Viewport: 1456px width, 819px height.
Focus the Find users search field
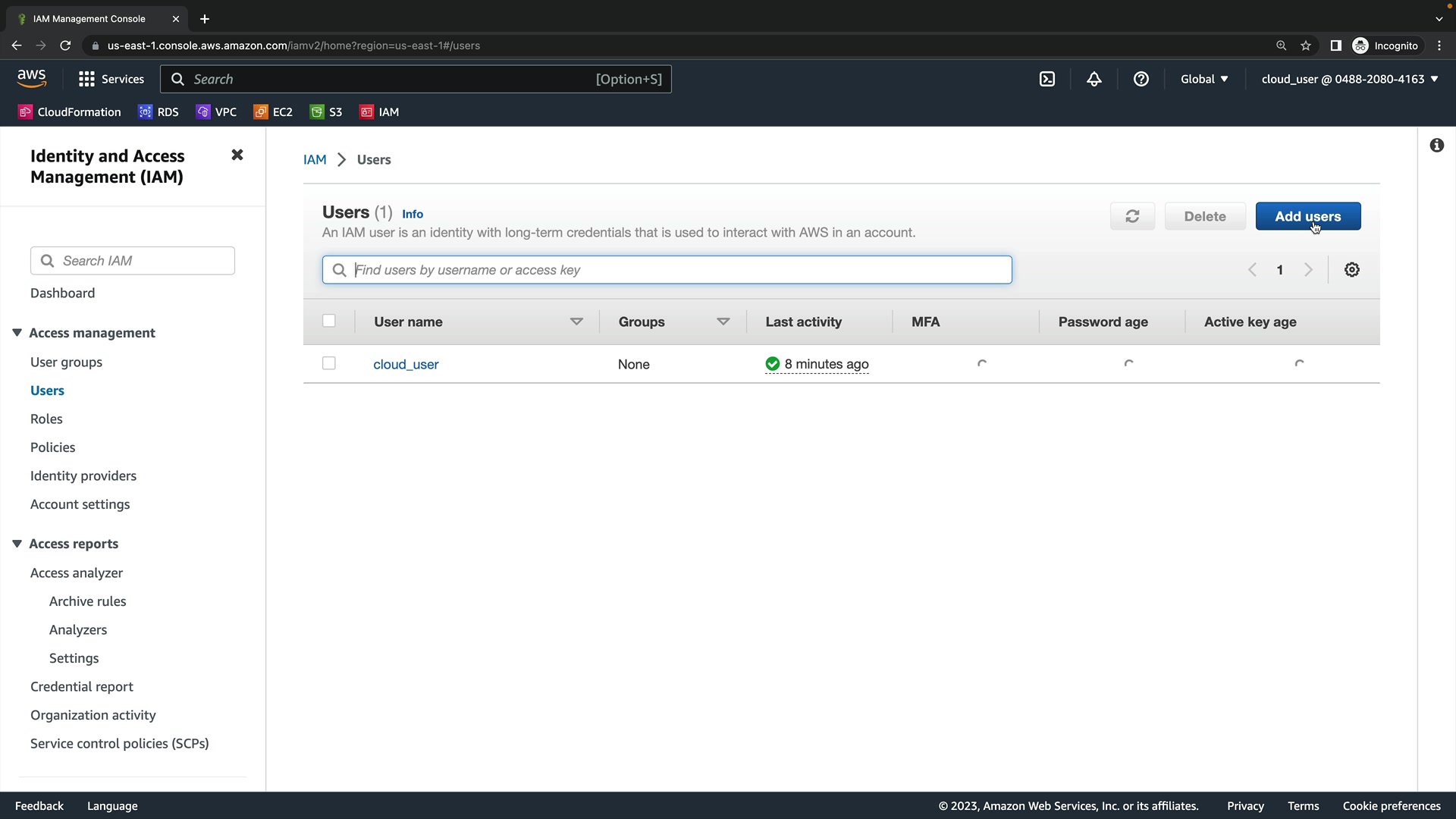pos(667,270)
